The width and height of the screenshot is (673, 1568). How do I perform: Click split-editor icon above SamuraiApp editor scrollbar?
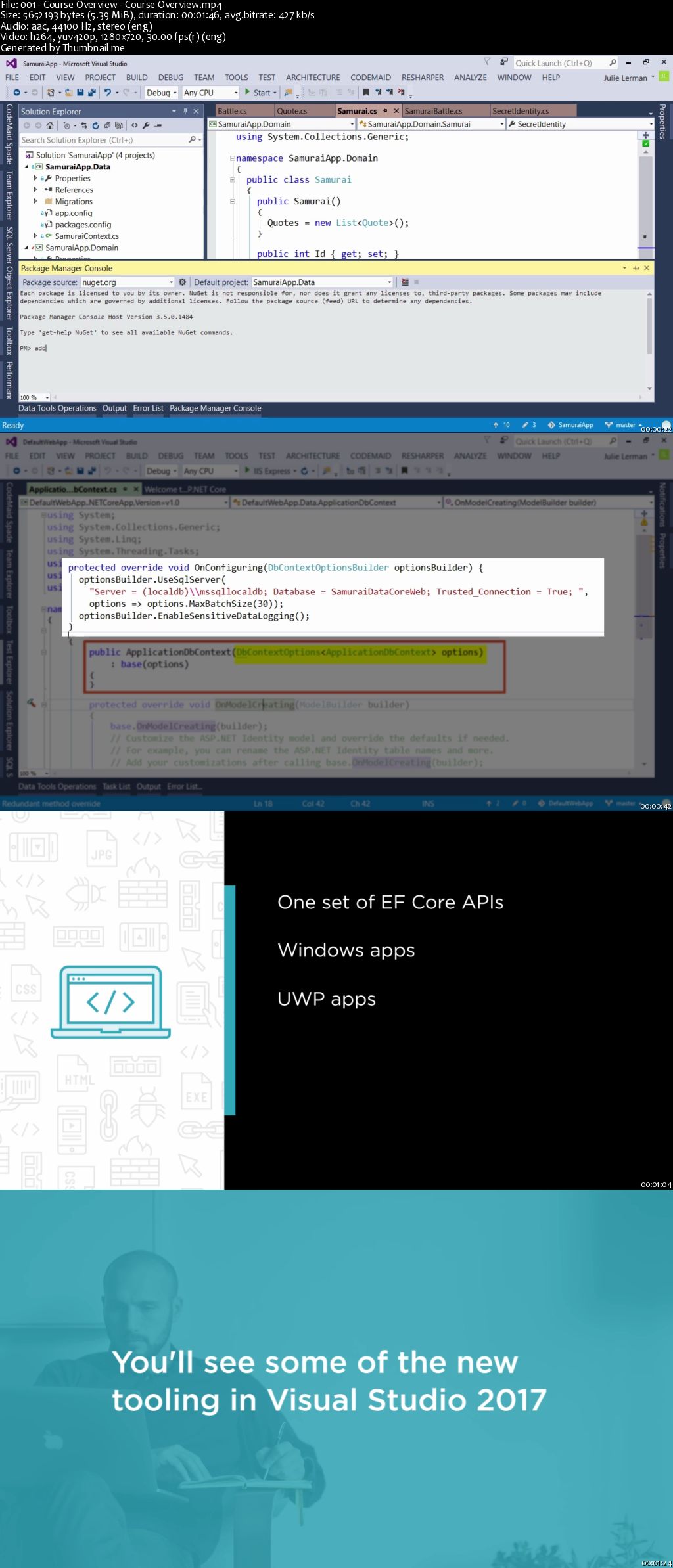click(x=645, y=135)
